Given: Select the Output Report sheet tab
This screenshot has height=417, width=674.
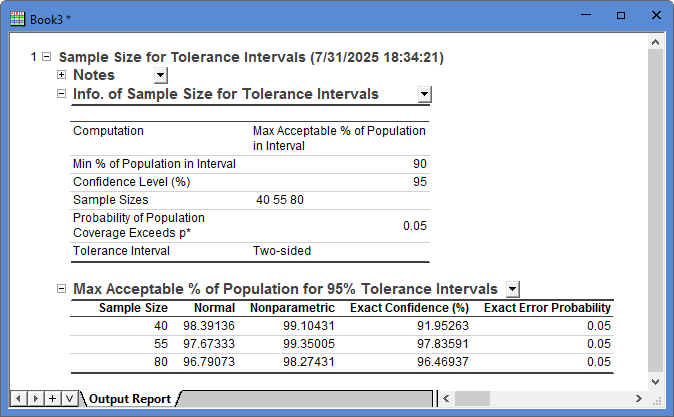Looking at the screenshot, I should 130,399.
